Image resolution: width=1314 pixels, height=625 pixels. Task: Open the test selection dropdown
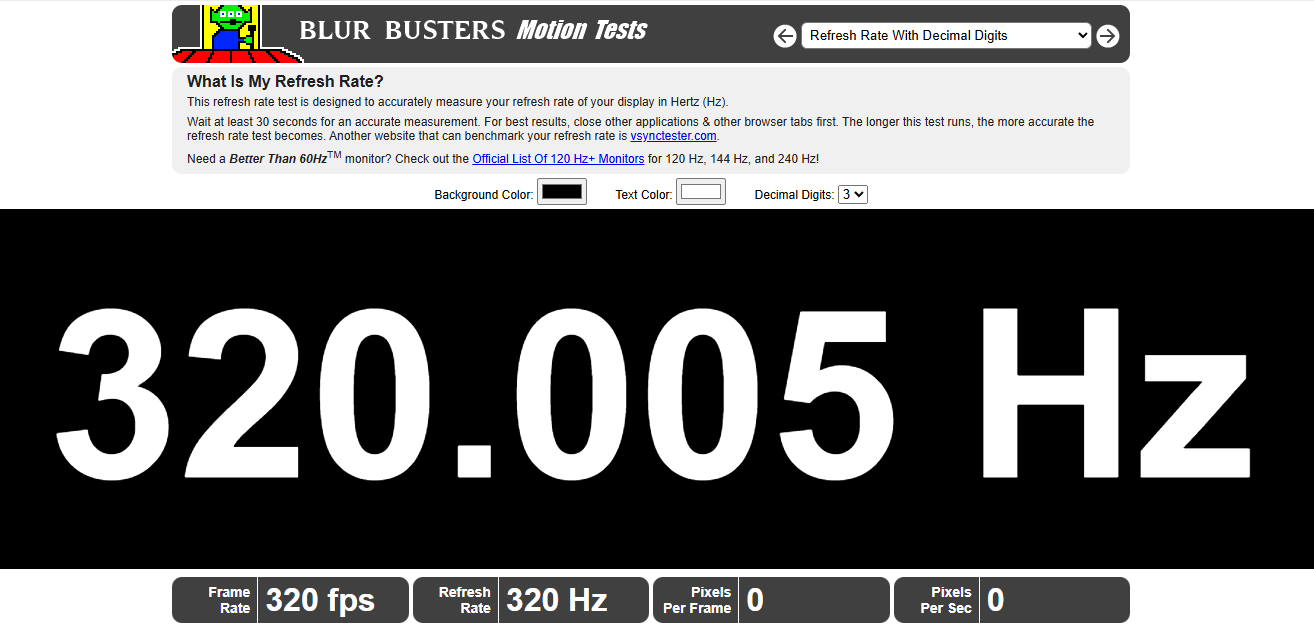point(945,36)
